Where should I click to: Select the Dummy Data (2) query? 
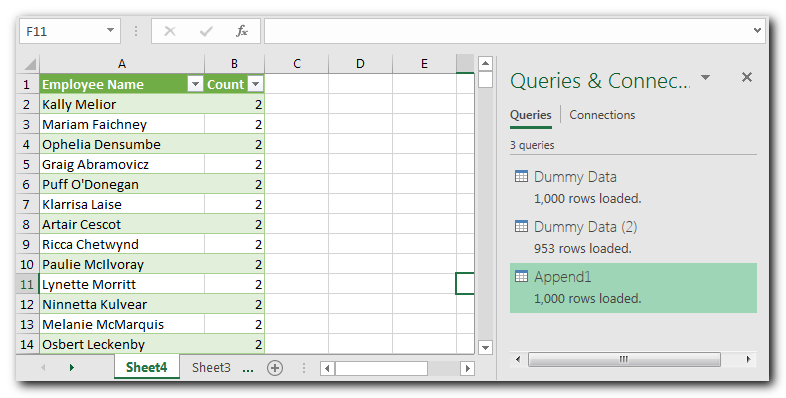(633, 238)
